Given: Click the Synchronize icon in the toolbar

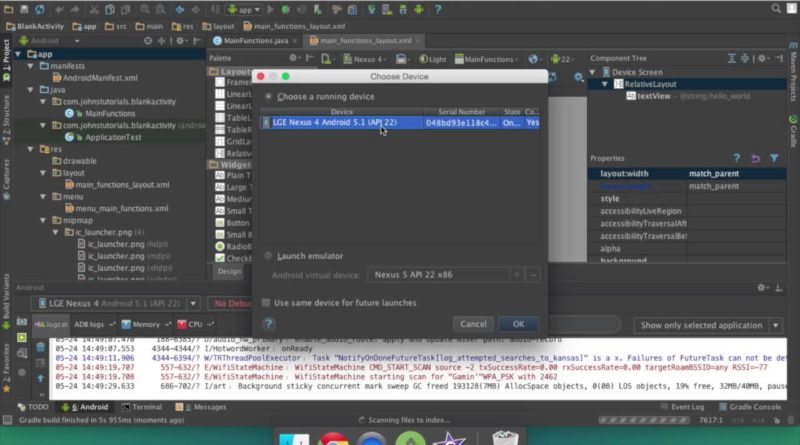Looking at the screenshot, I should click(39, 9).
